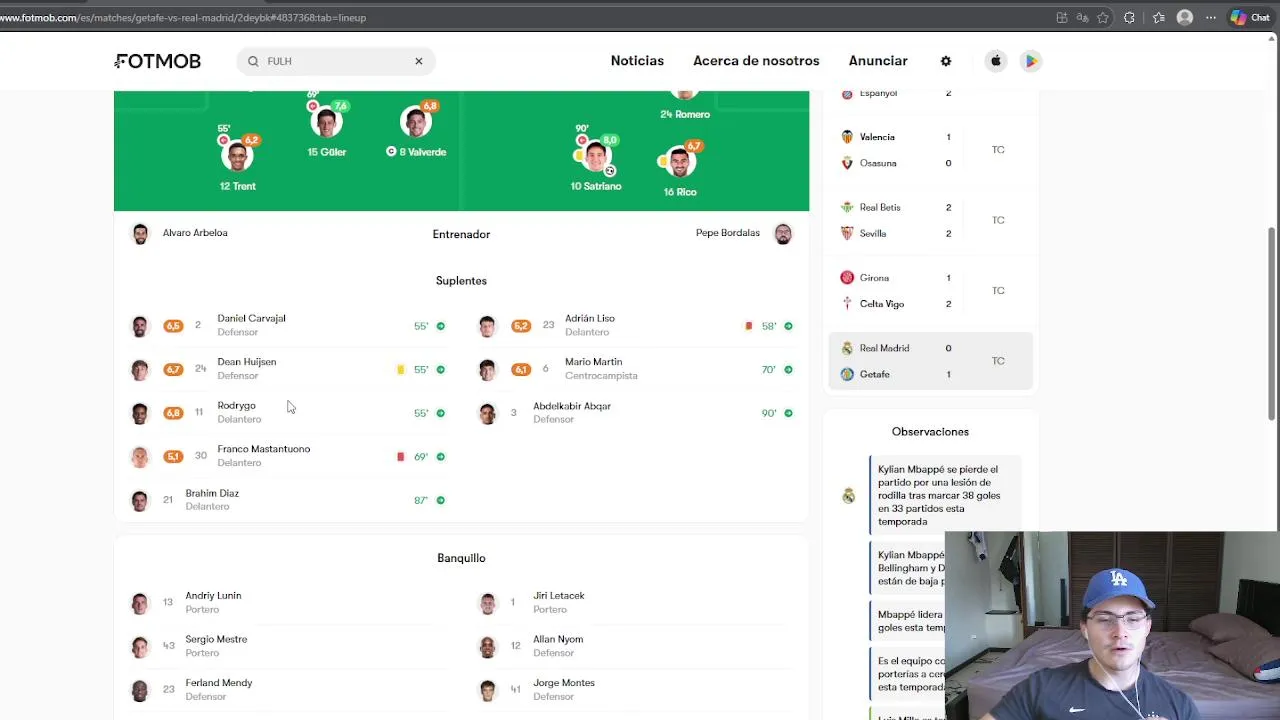1280x720 pixels.
Task: Open Dean Huijsen's substitute entry
Action: [x=288, y=369]
